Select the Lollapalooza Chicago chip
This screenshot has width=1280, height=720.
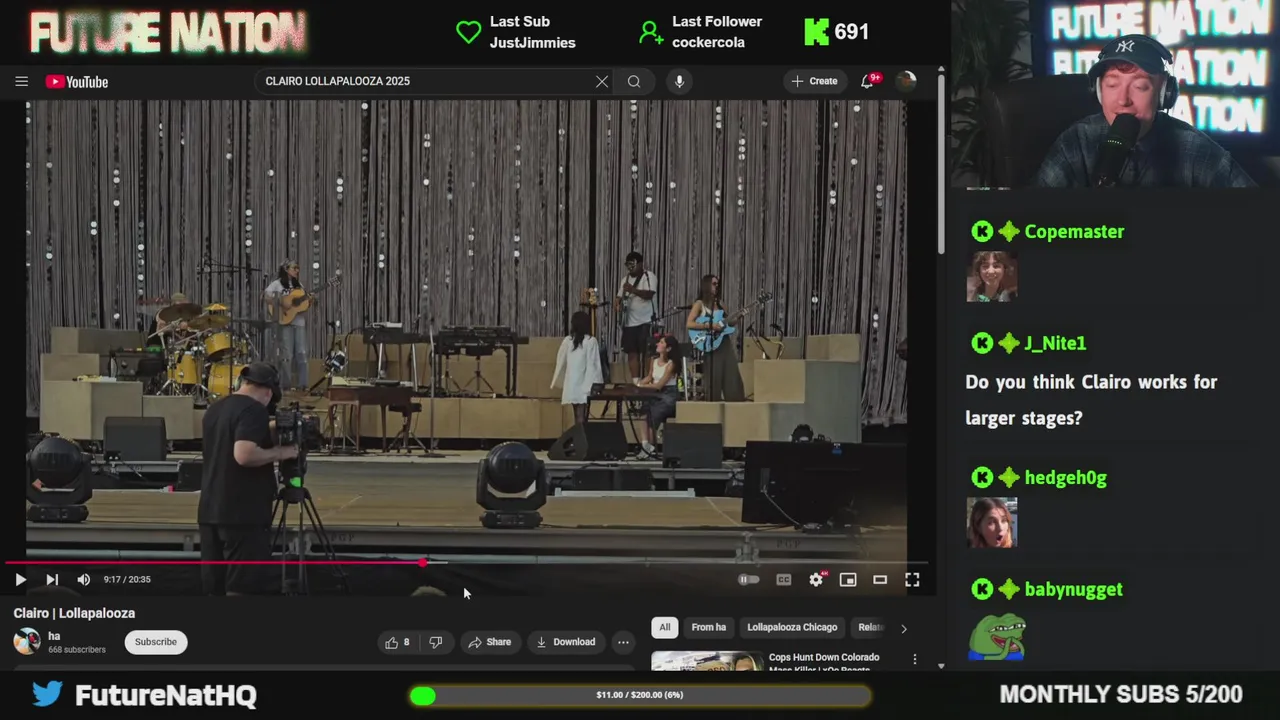coord(792,628)
